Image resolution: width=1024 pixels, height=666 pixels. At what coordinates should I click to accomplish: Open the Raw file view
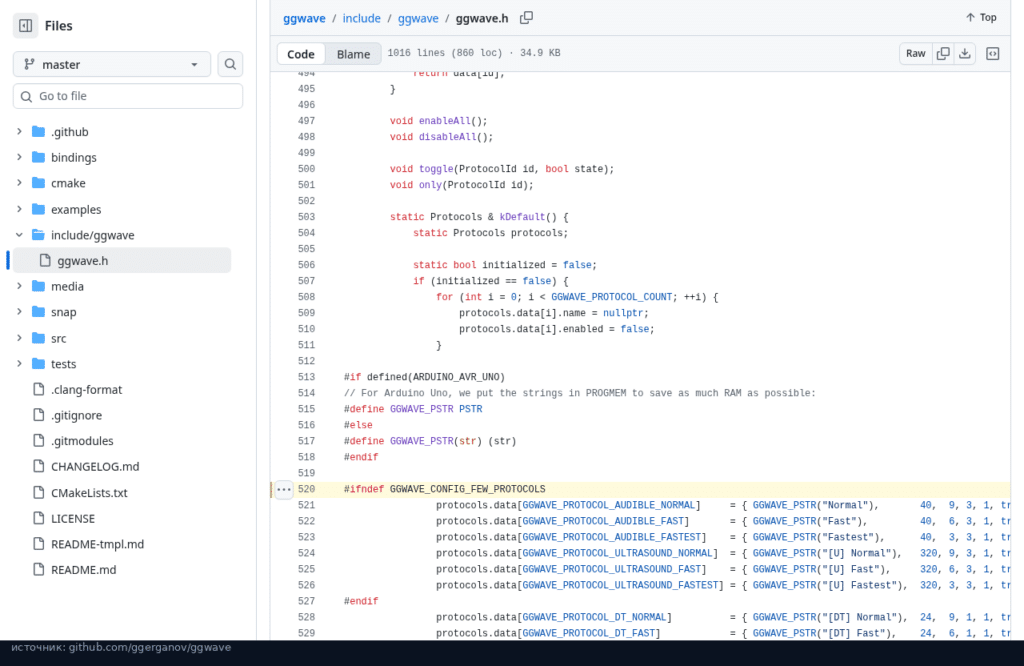point(916,54)
